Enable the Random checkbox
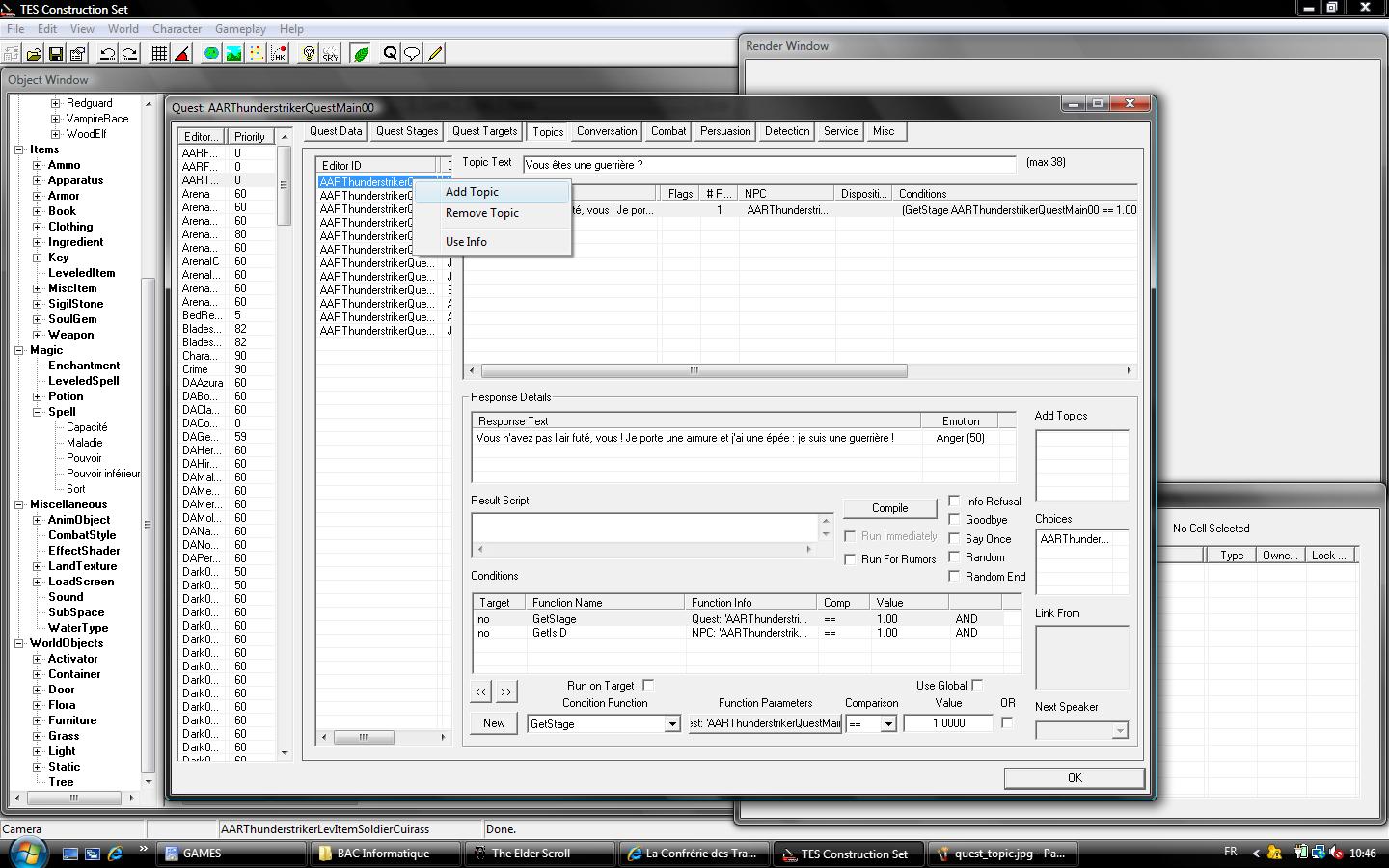1389x868 pixels. pyautogui.click(x=954, y=556)
